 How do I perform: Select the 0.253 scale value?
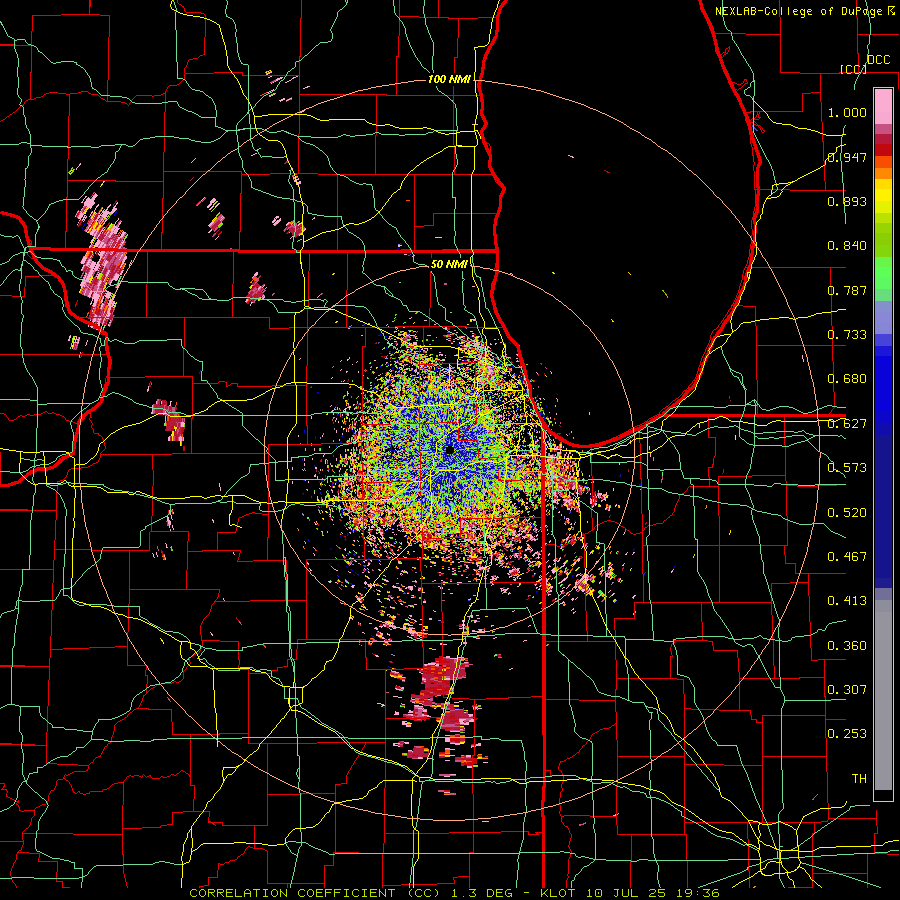click(x=847, y=734)
